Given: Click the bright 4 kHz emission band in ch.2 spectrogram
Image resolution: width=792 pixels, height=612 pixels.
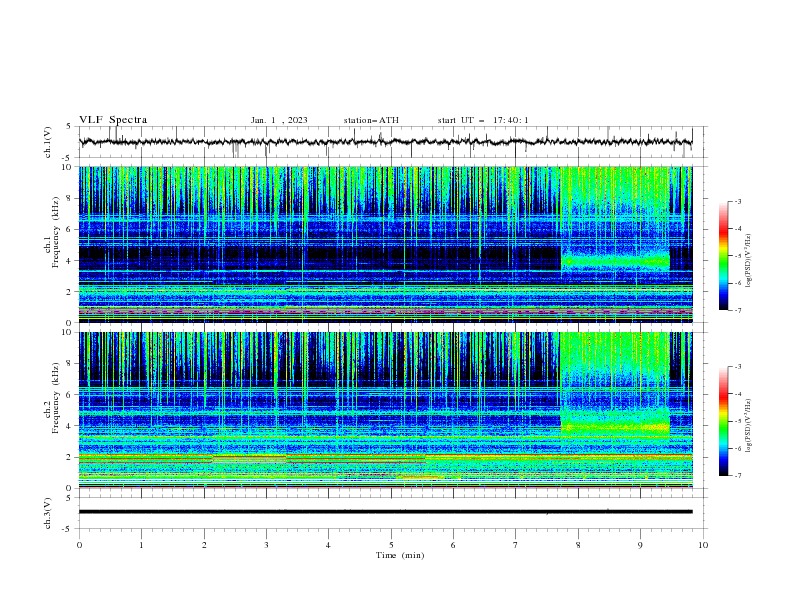Looking at the screenshot, I should pyautogui.click(x=615, y=427).
